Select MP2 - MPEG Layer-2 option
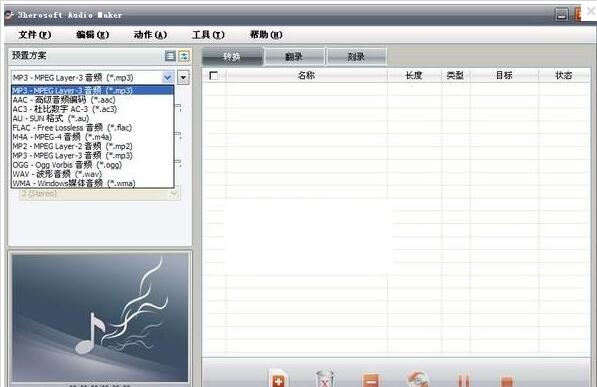Screen dimensions: 597x387 pyautogui.click(x=93, y=146)
